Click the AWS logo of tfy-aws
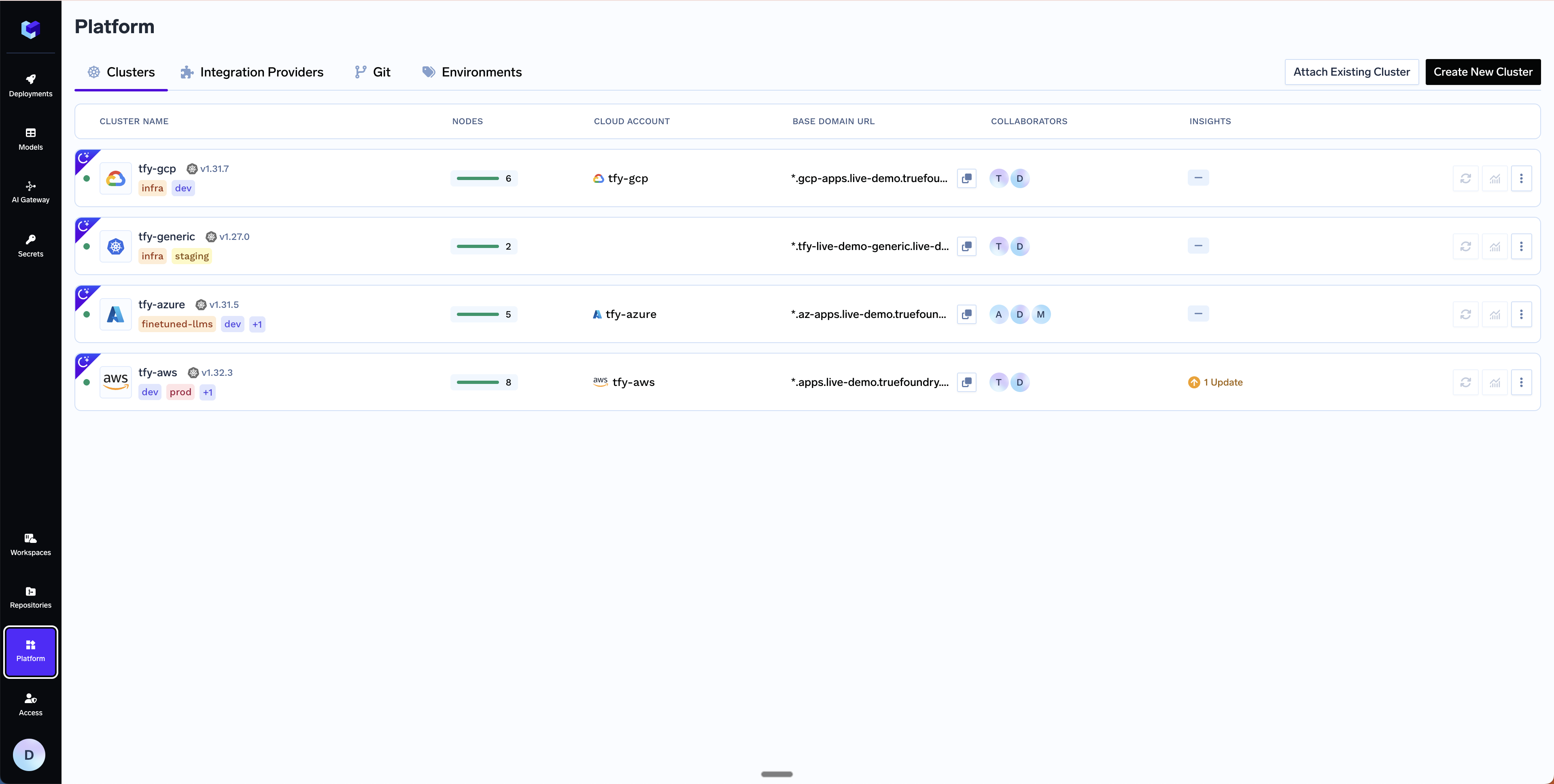The image size is (1554, 784). [115, 382]
